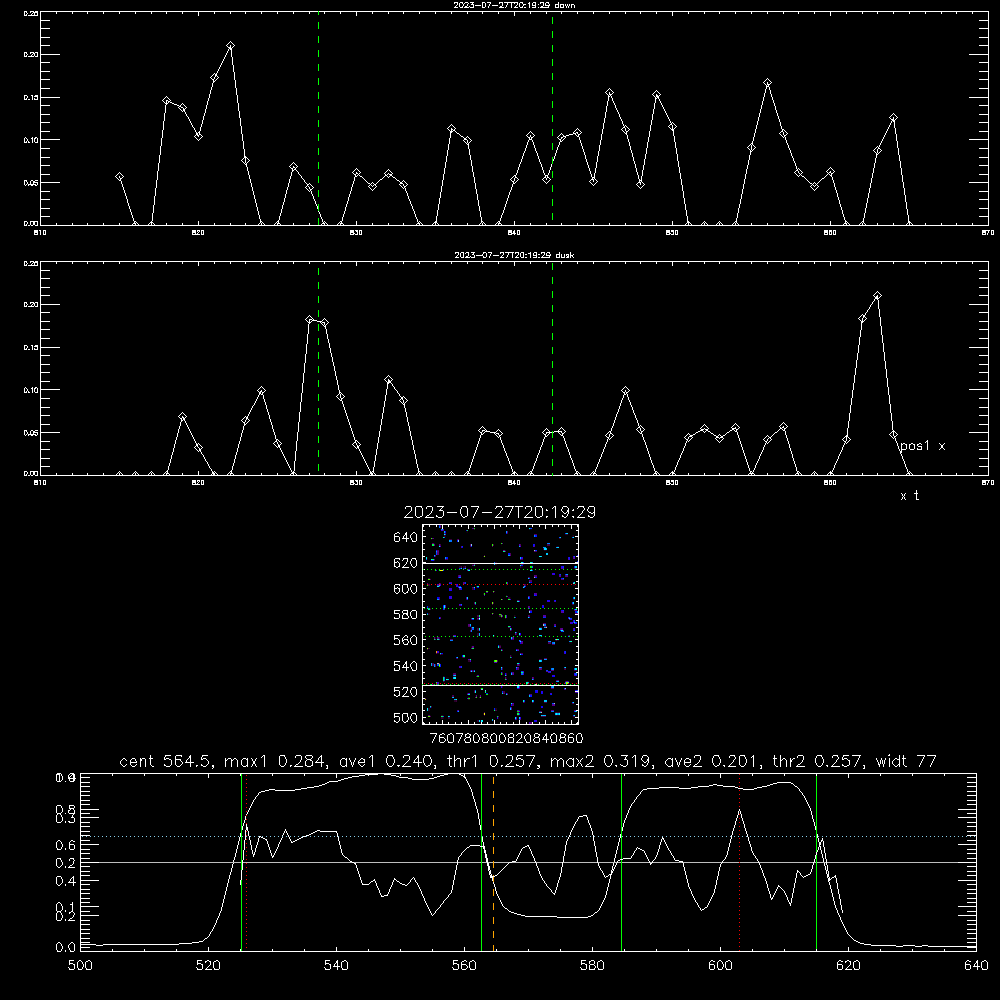
Task: Click the '2023-07-27T20:19:29 dusk' plot title
Action: (514, 255)
